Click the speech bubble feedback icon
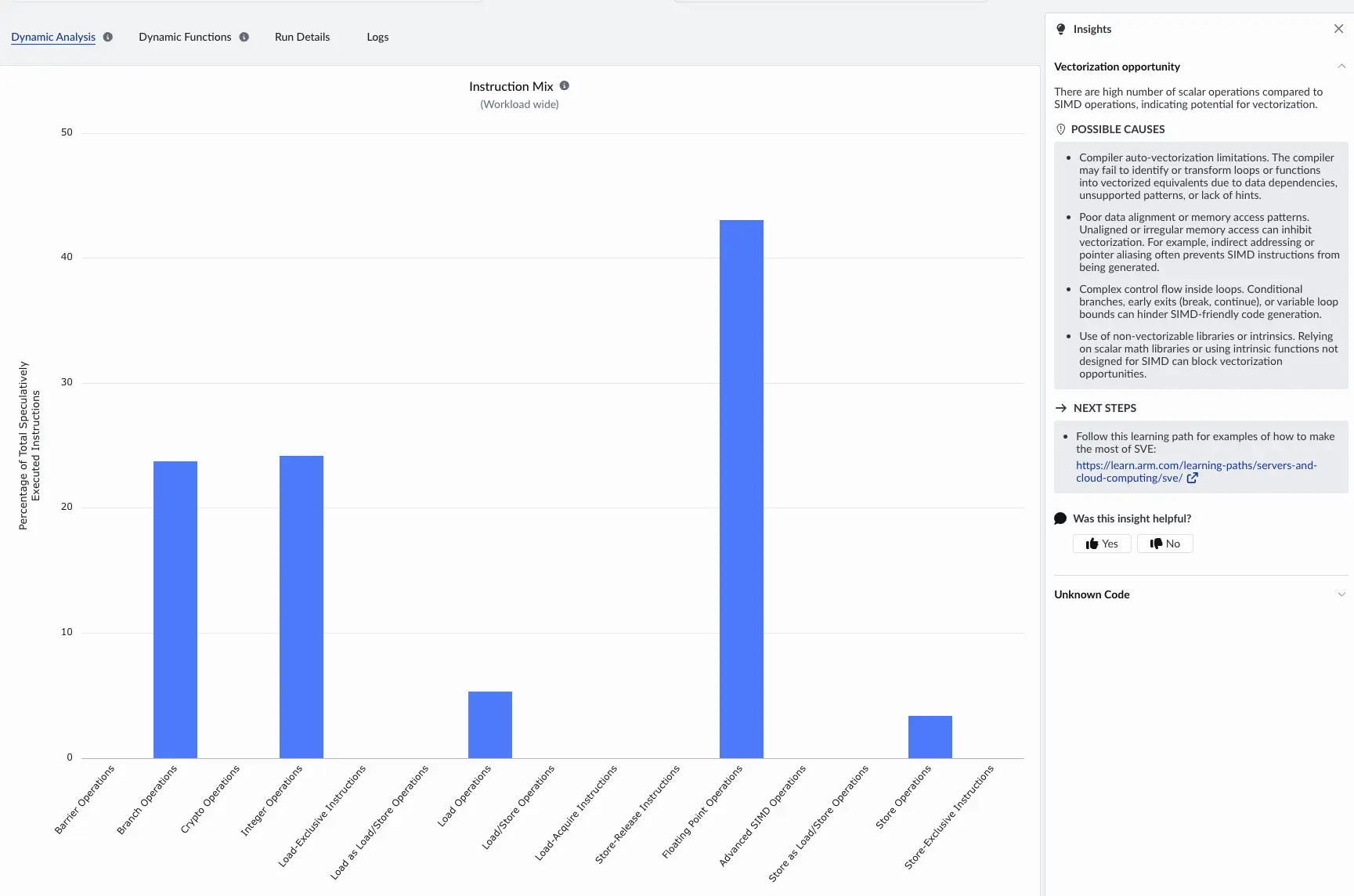 1061,518
